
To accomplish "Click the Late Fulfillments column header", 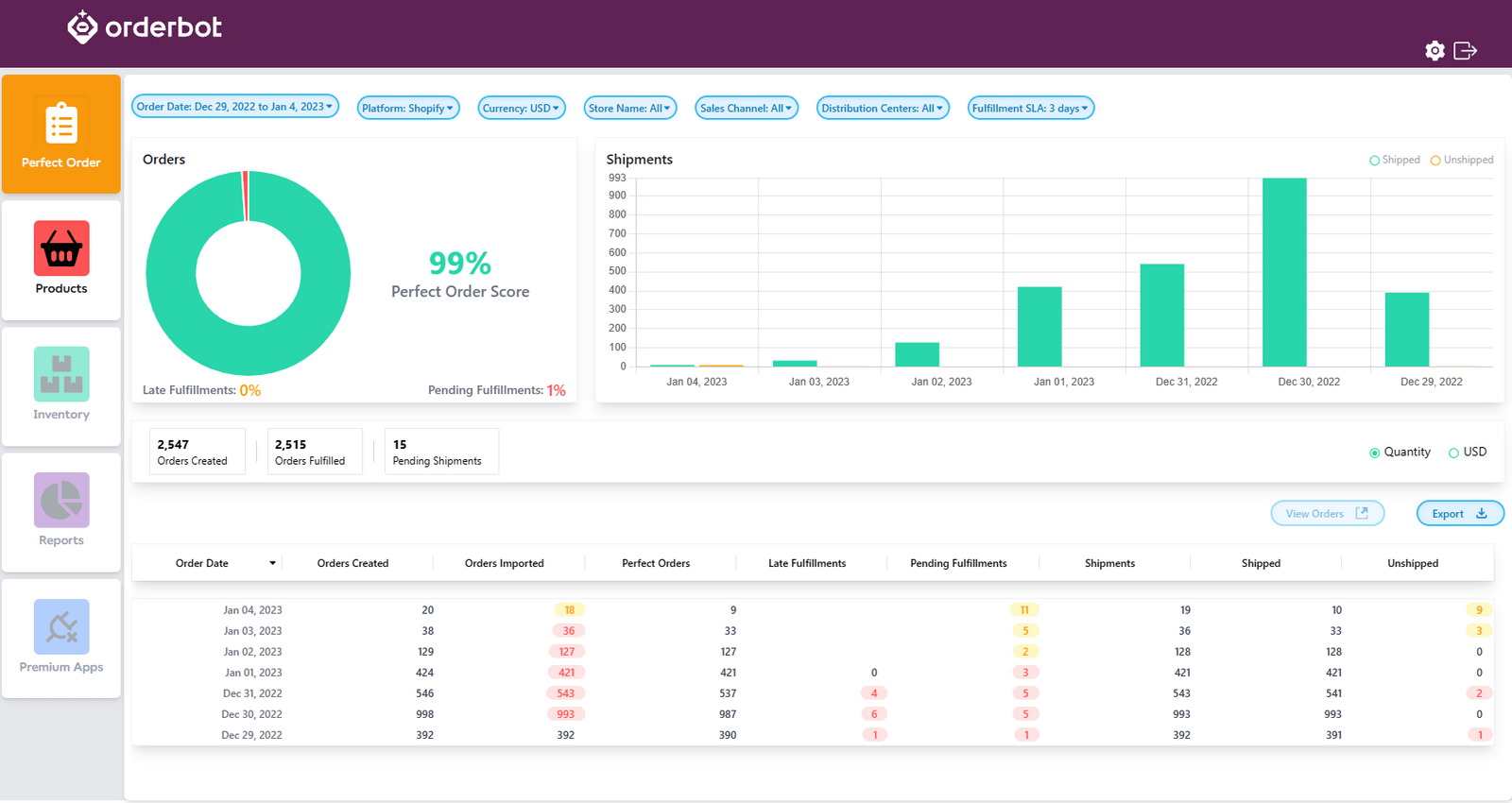I will tap(807, 563).
